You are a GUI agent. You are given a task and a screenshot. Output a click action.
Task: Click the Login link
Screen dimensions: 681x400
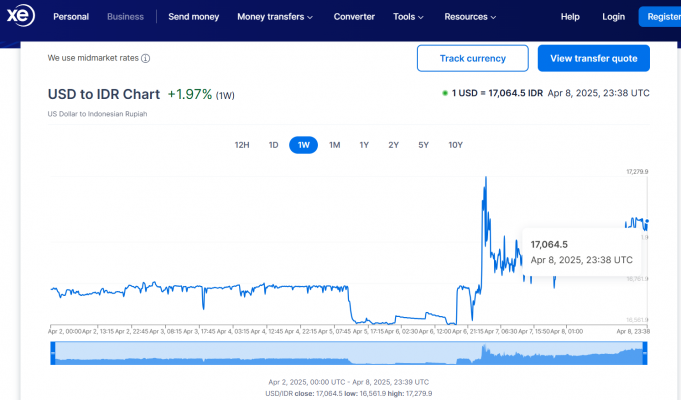pyautogui.click(x=613, y=17)
